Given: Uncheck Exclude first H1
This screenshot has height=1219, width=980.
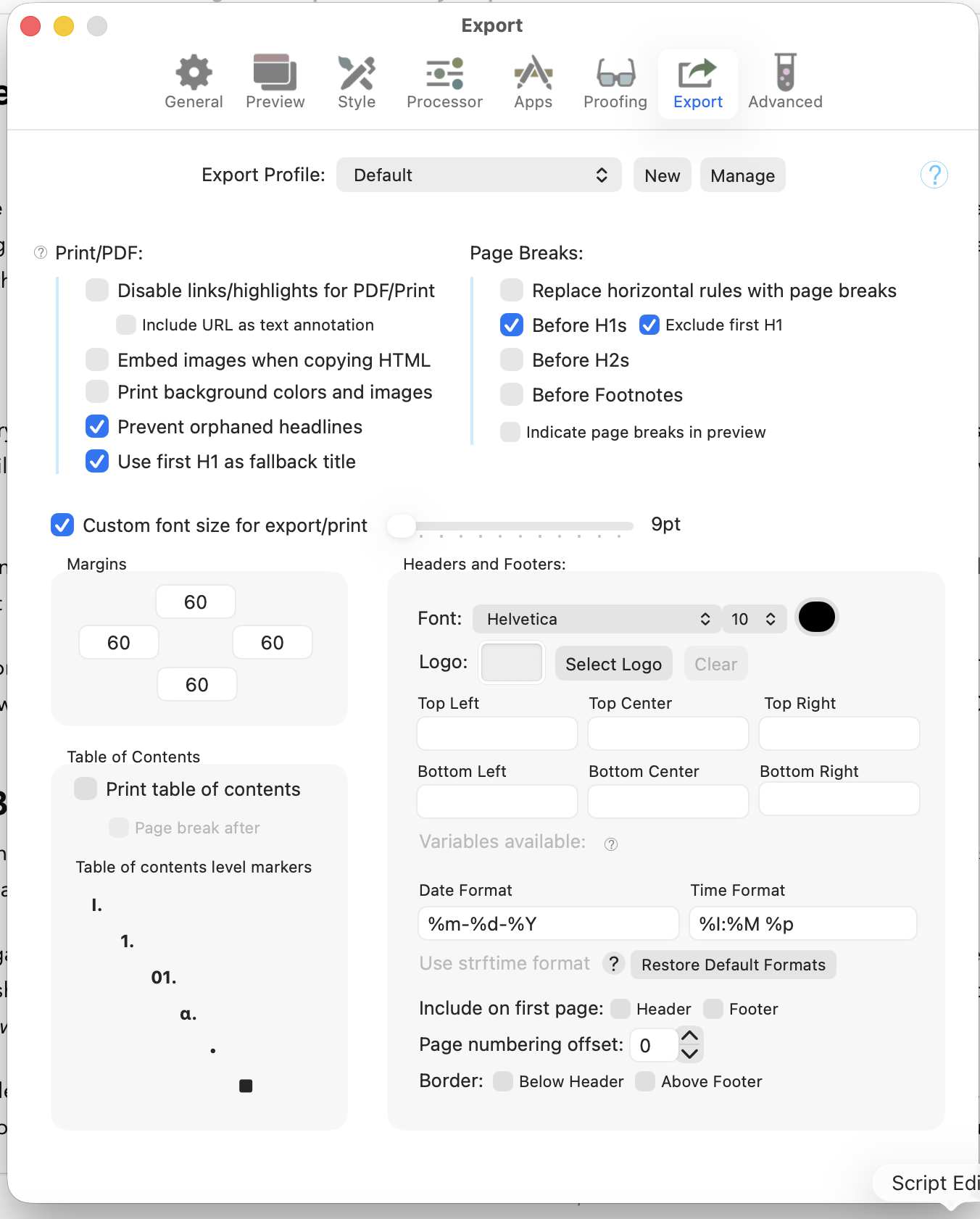Looking at the screenshot, I should click(649, 325).
